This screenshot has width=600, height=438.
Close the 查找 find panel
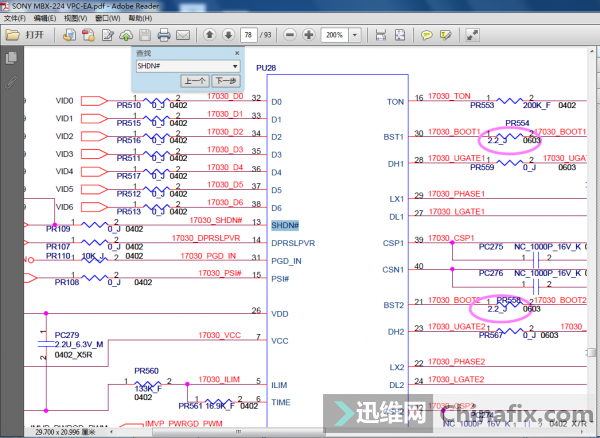[237, 53]
